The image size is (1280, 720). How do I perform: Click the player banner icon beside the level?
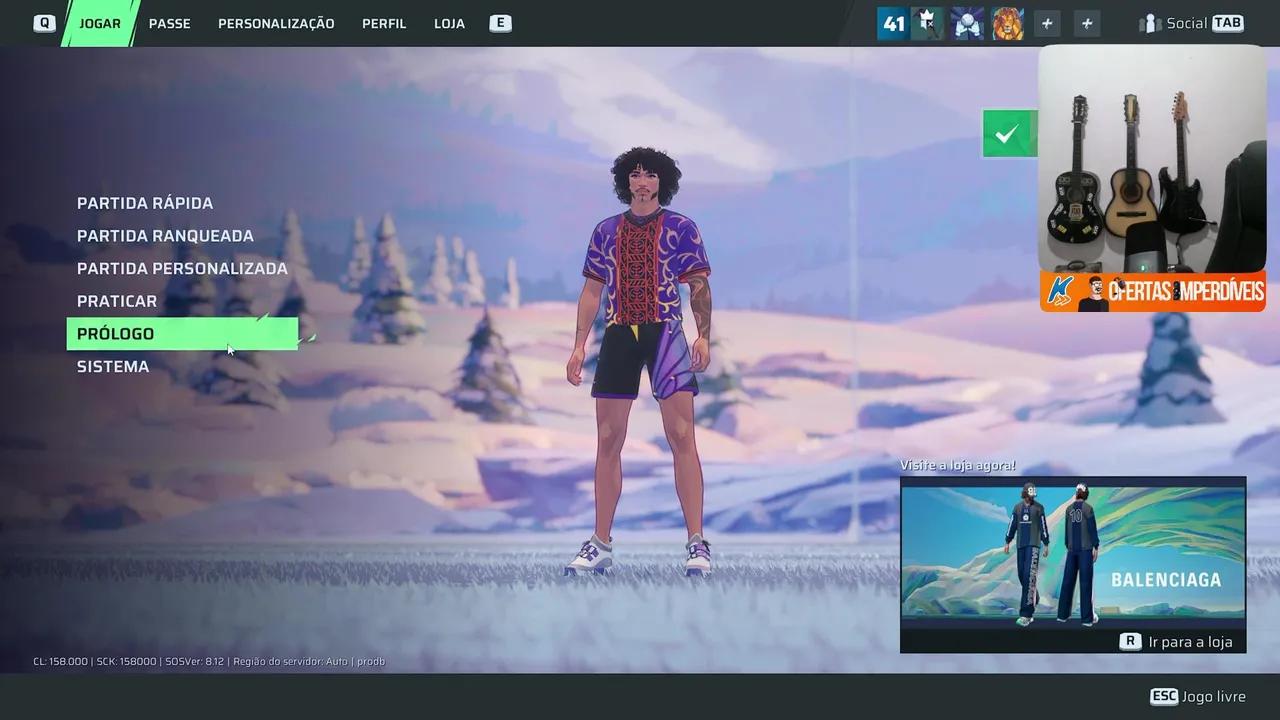click(x=925, y=22)
